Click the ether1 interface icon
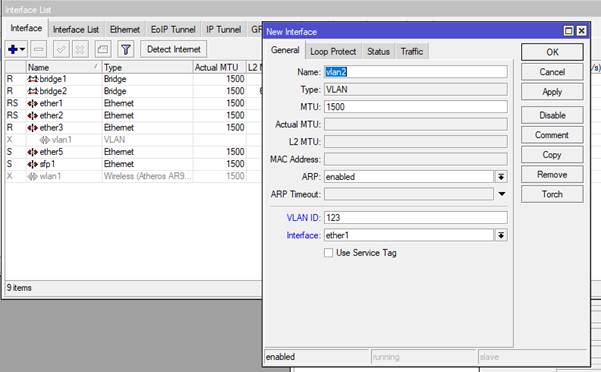The height and width of the screenshot is (372, 601). tap(33, 103)
